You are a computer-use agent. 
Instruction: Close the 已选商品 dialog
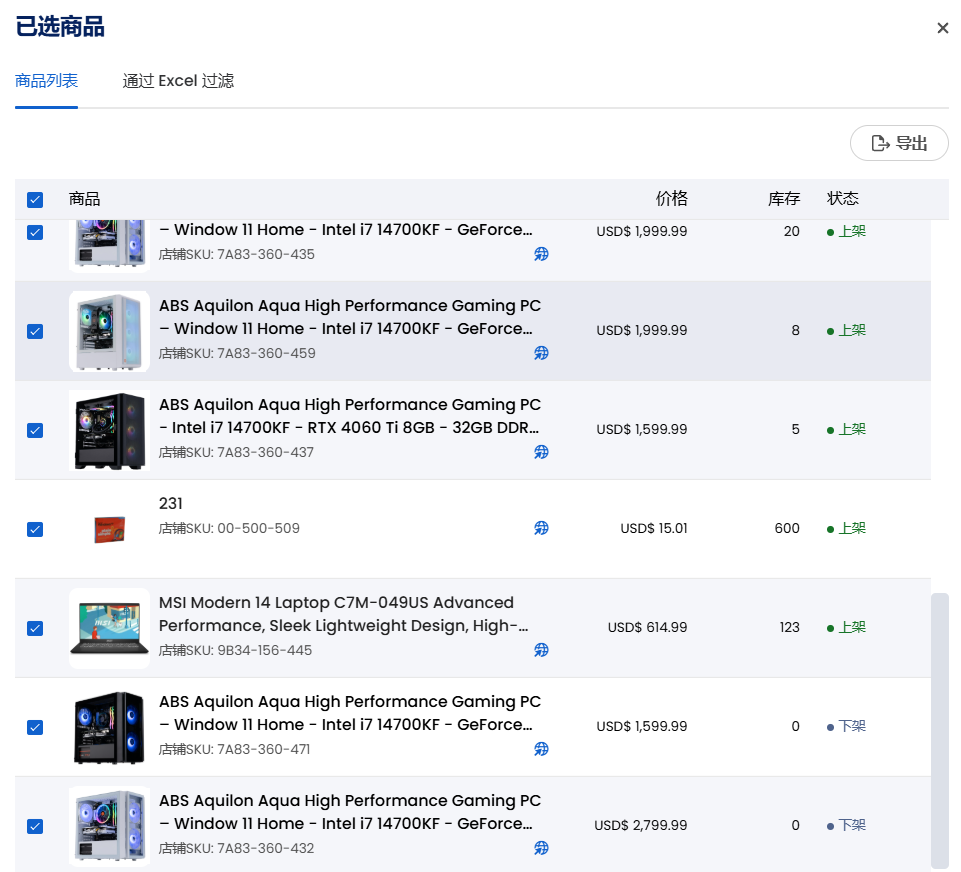pyautogui.click(x=943, y=28)
